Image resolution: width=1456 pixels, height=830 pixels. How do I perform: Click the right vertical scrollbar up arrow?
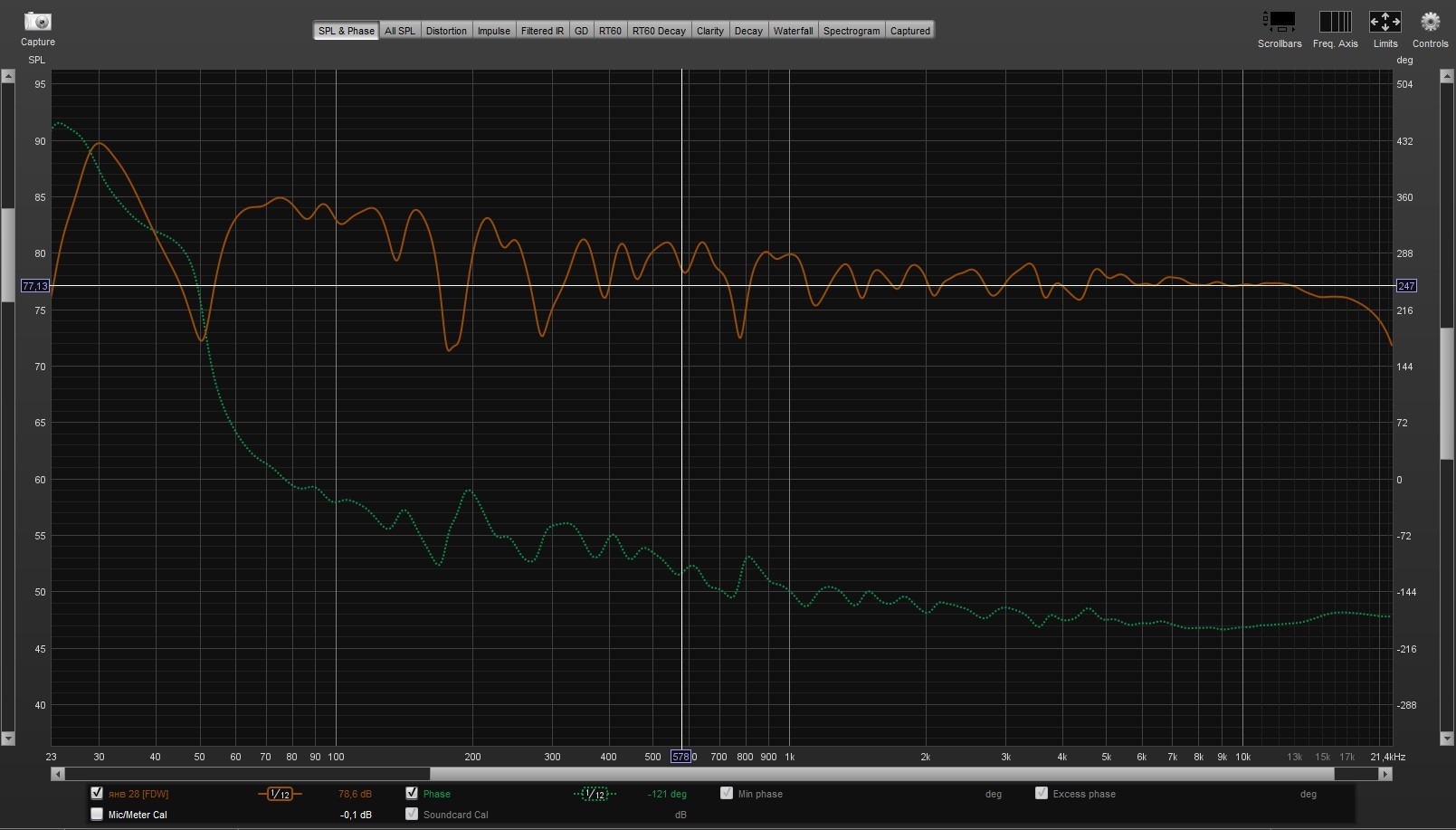coord(1447,76)
